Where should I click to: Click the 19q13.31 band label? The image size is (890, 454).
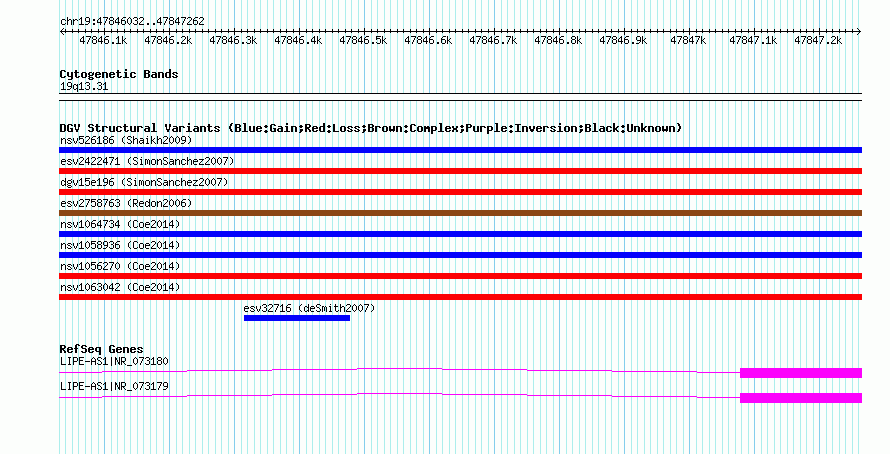coord(84,87)
